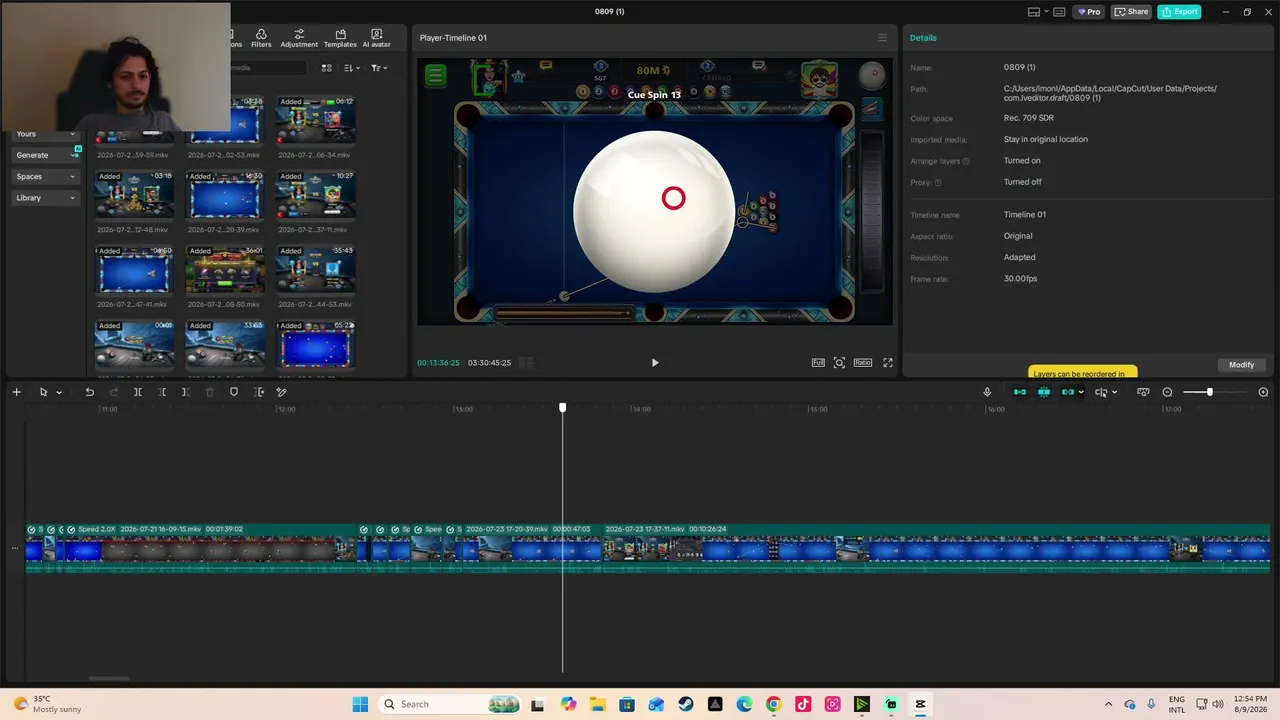This screenshot has height=720, width=1280.
Task: Open TikTok from the taskbar
Action: coord(803,704)
